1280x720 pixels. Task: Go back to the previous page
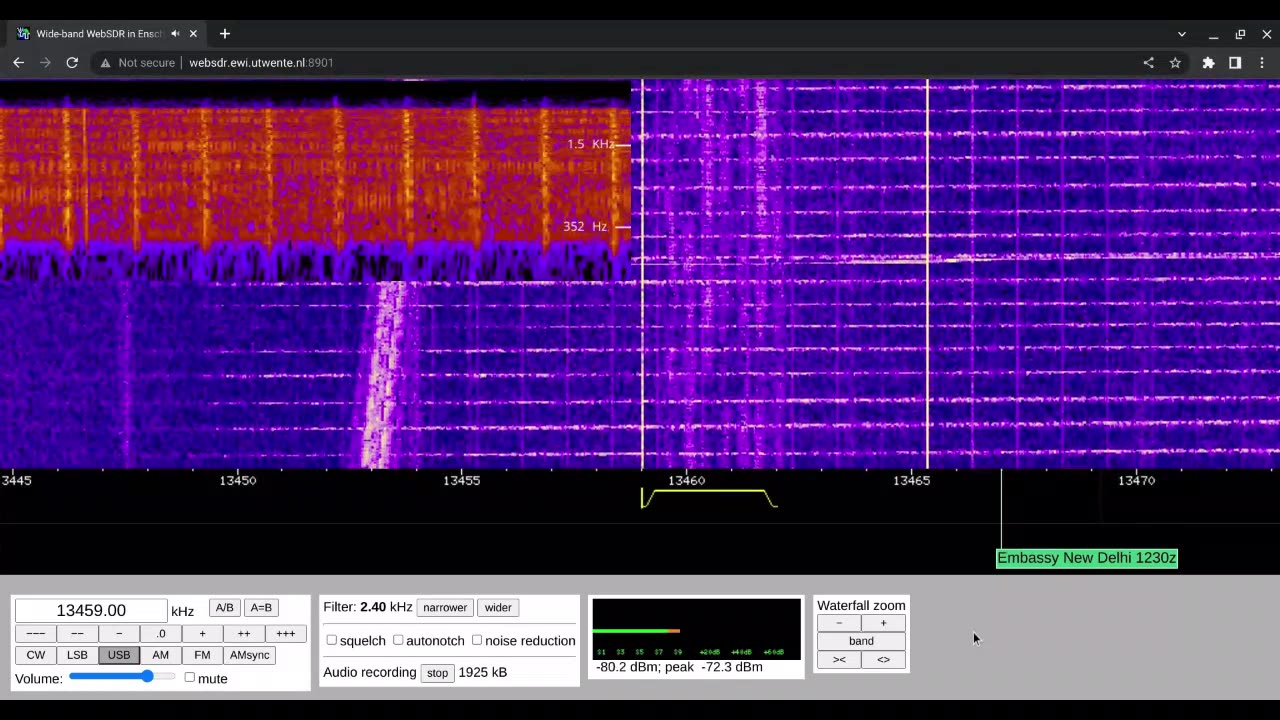click(18, 62)
